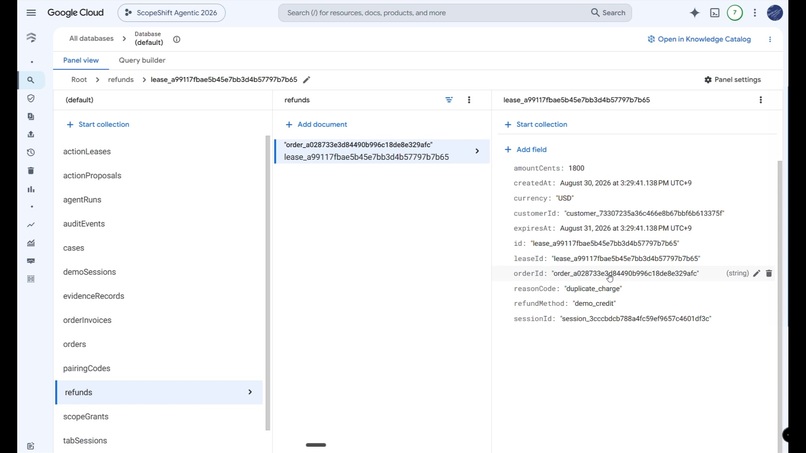Expand the lease document row chevron
This screenshot has width=806, height=453.
tap(477, 151)
